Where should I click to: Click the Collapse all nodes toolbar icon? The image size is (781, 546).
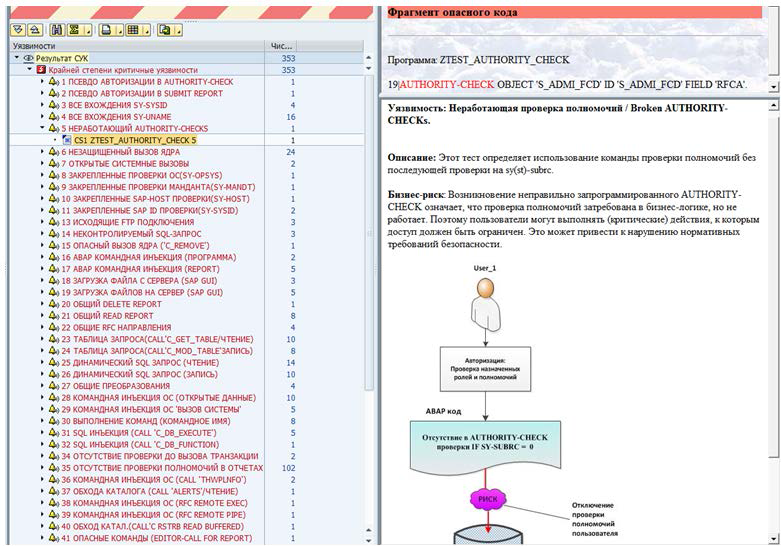coord(34,30)
